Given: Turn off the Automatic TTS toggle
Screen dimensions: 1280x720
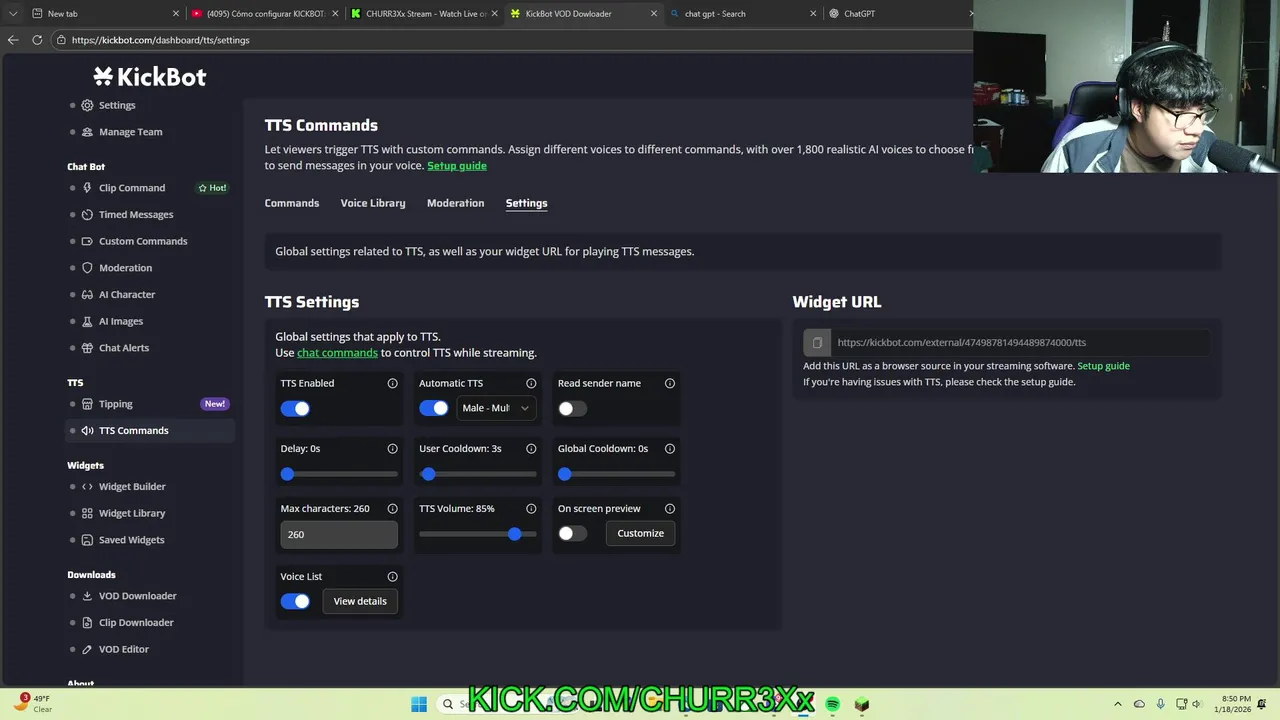Looking at the screenshot, I should click(434, 408).
